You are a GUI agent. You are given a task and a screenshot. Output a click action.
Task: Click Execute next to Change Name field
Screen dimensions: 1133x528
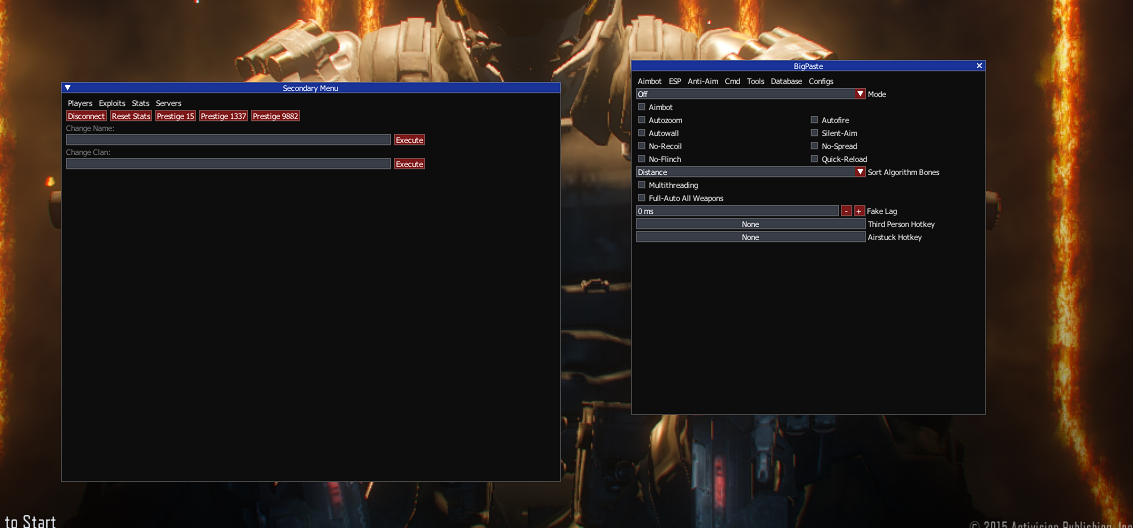point(409,140)
